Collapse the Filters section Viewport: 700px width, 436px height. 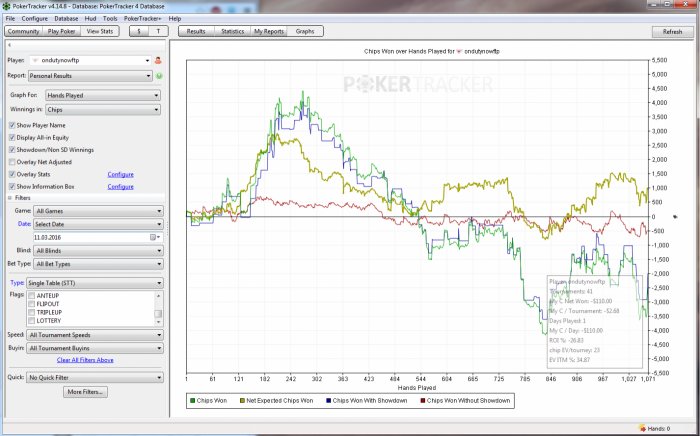point(10,198)
